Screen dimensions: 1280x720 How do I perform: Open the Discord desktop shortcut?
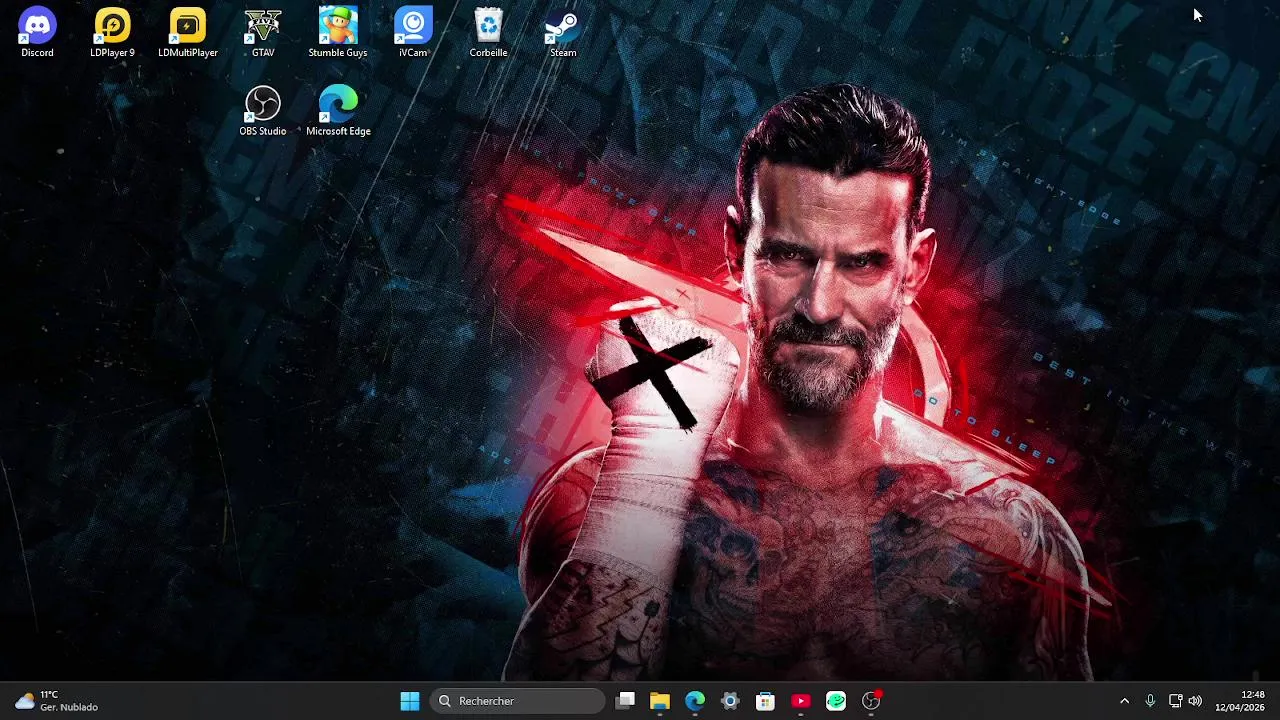pos(37,32)
